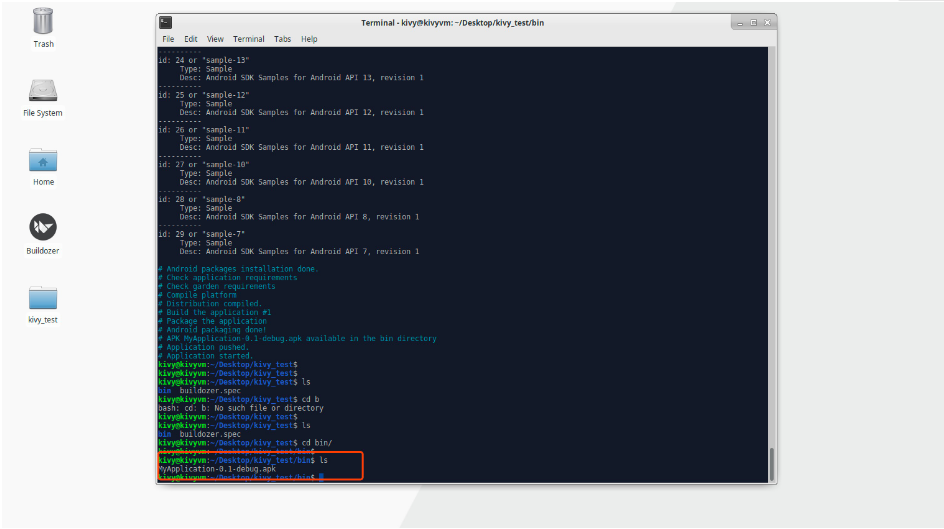Viewport: 944px width, 529px height.
Task: Click '# Android packaging done!' line
Action: click(213, 330)
